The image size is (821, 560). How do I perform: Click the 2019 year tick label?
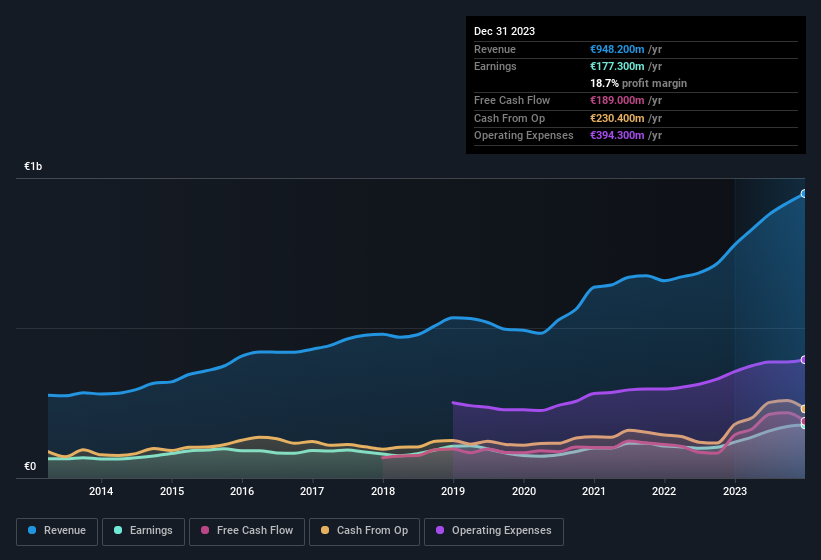tap(453, 491)
